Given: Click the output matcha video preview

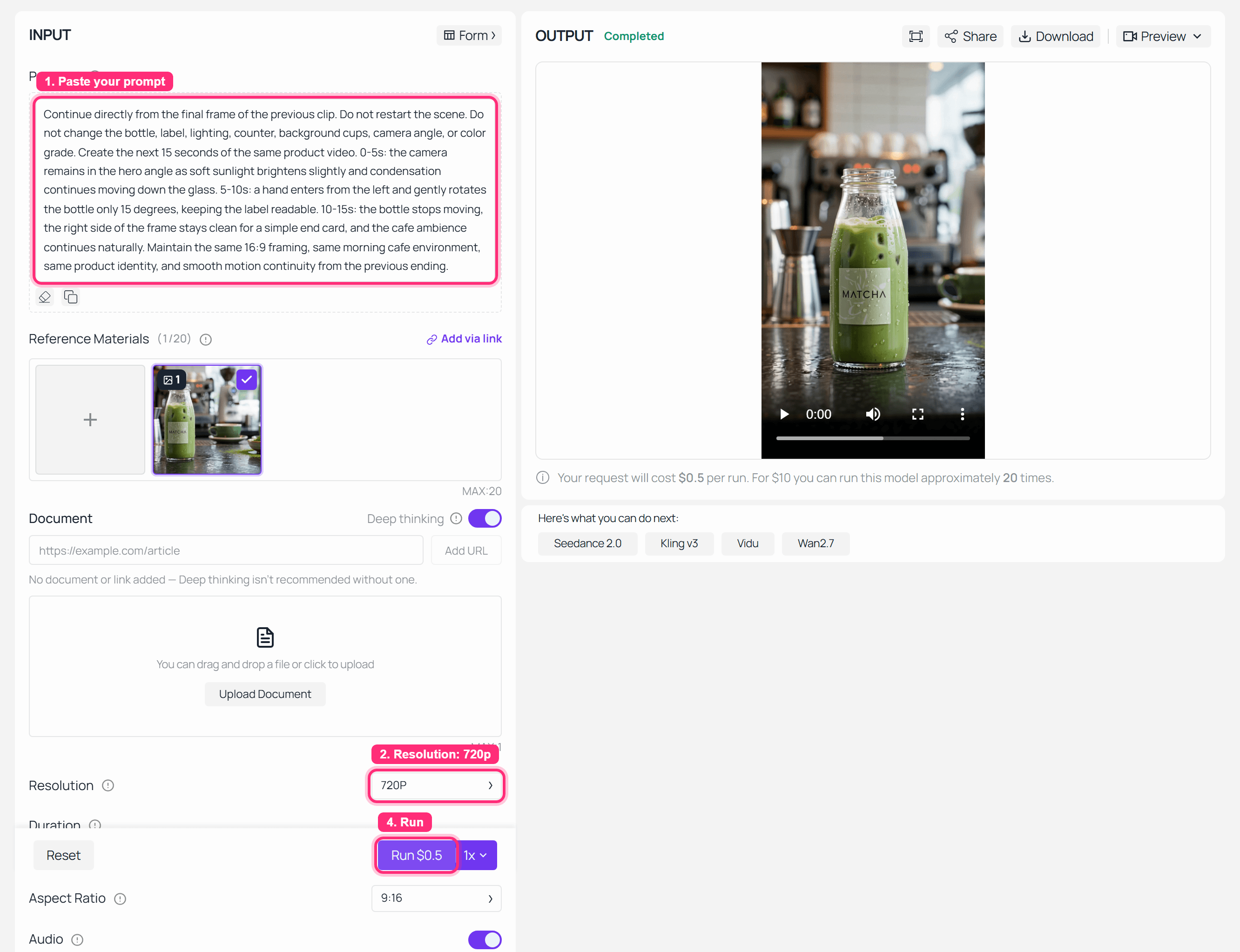Looking at the screenshot, I should (873, 260).
